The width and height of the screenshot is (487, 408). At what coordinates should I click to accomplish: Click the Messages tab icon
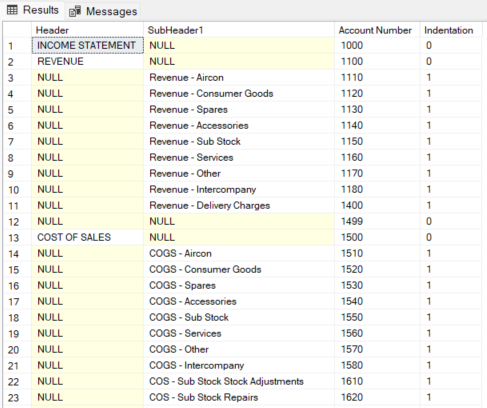pyautogui.click(x=75, y=12)
